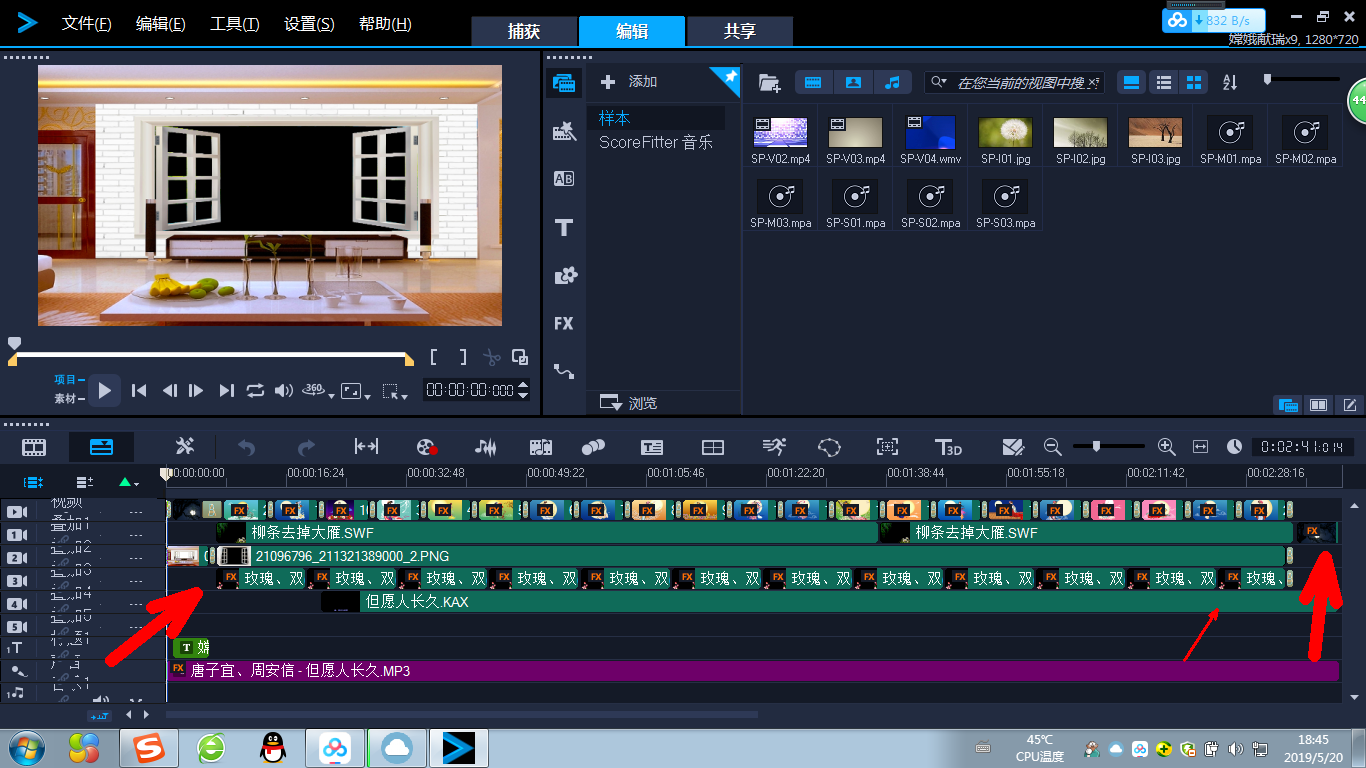Switch to the 共享 tab

pyautogui.click(x=739, y=31)
